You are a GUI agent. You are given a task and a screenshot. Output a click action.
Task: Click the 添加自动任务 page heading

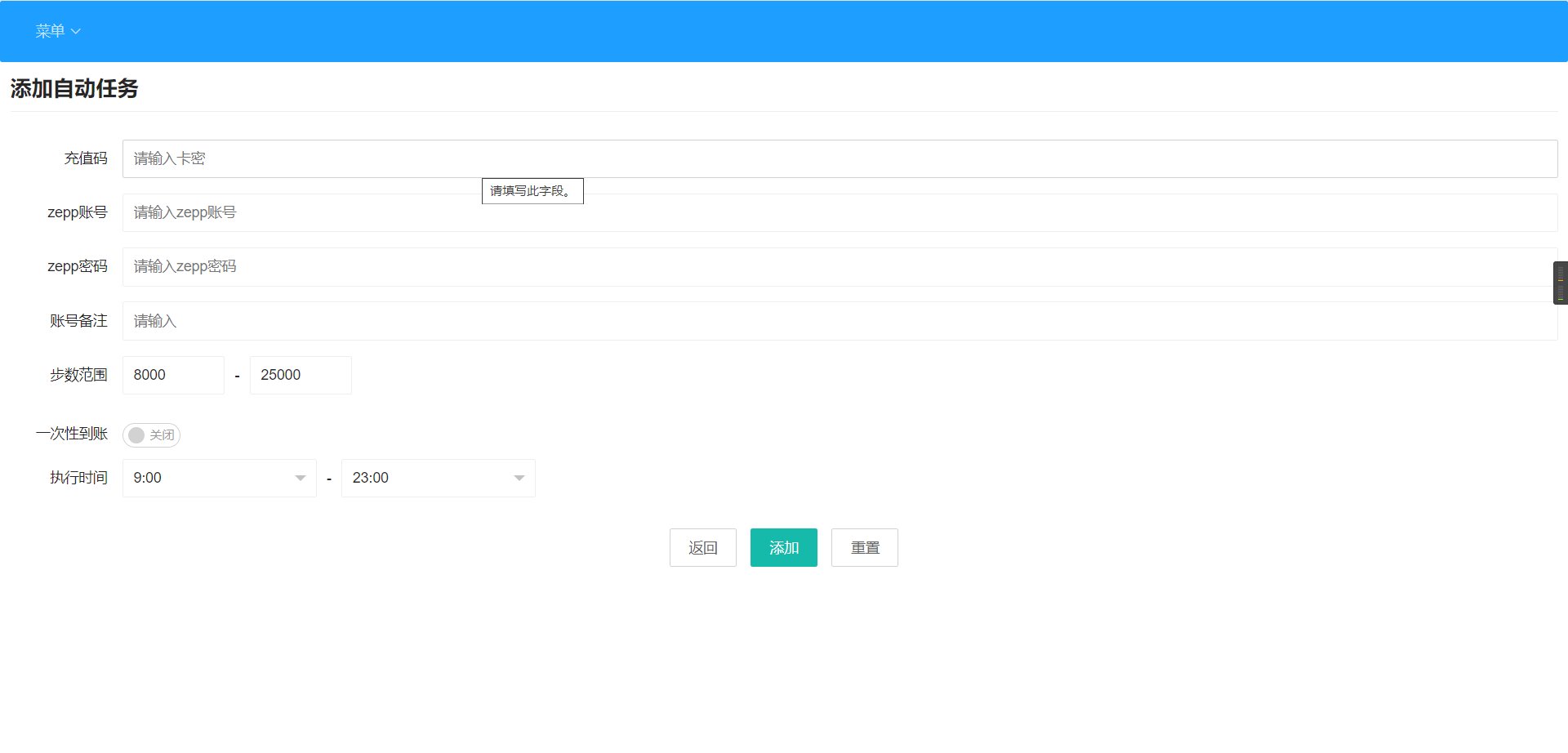[x=74, y=88]
